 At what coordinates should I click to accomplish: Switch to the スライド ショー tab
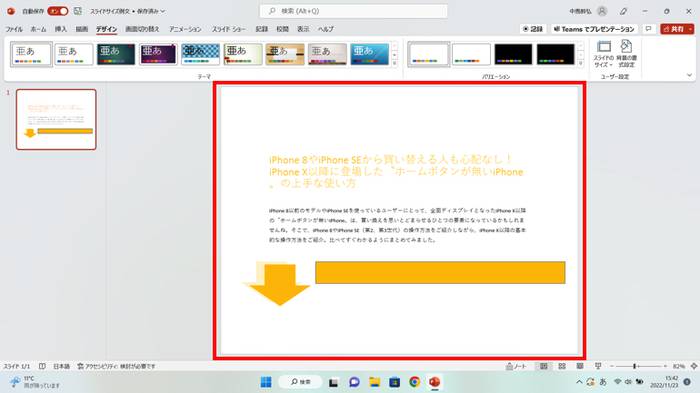pos(229,29)
